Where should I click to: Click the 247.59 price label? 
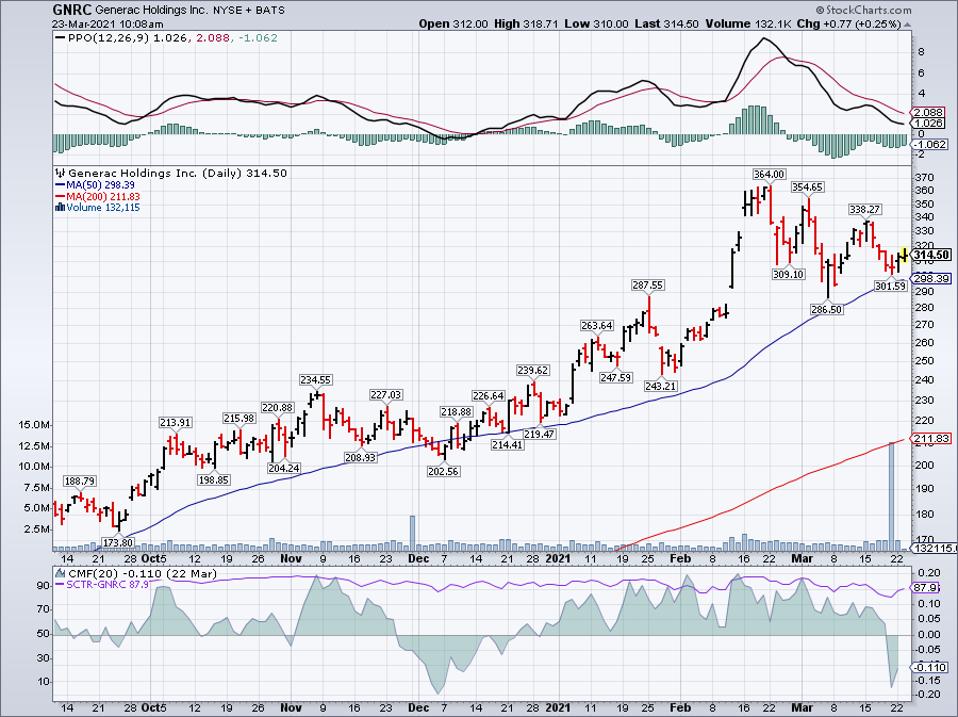click(x=615, y=377)
